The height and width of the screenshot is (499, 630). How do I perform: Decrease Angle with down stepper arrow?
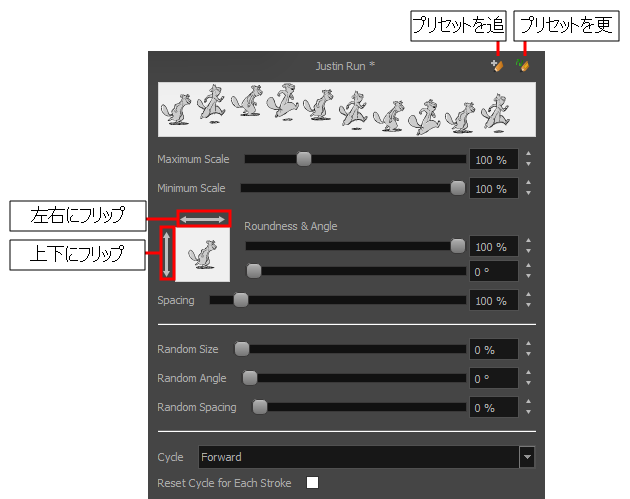pos(528,276)
